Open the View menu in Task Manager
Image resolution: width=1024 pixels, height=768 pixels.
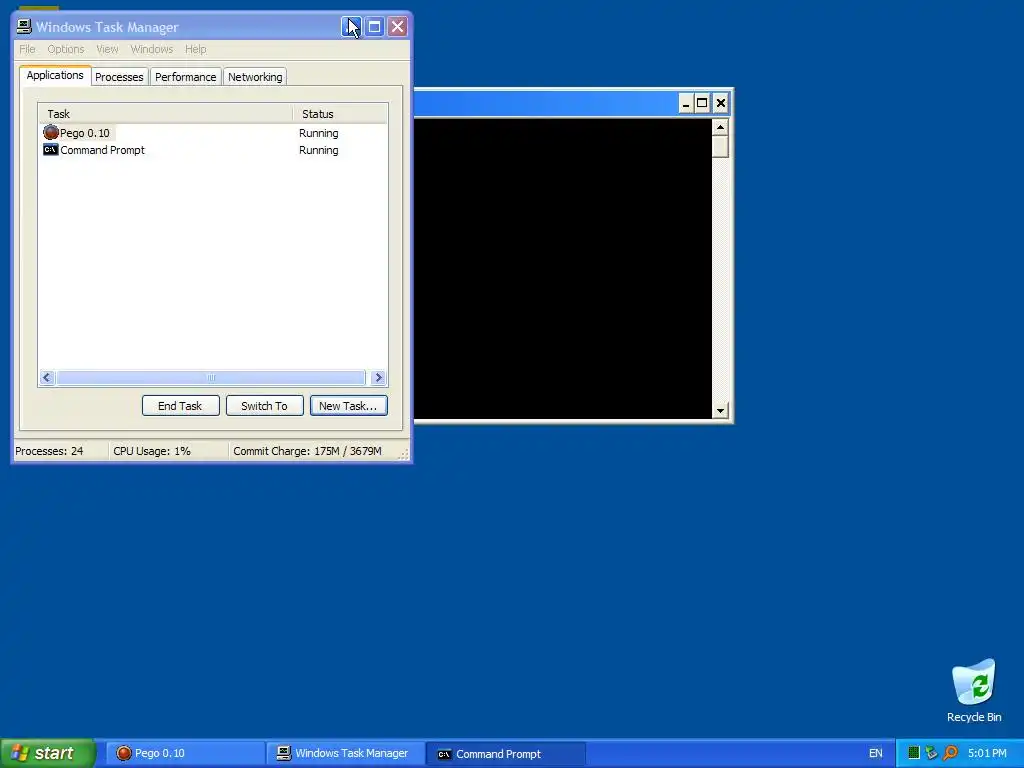107,49
